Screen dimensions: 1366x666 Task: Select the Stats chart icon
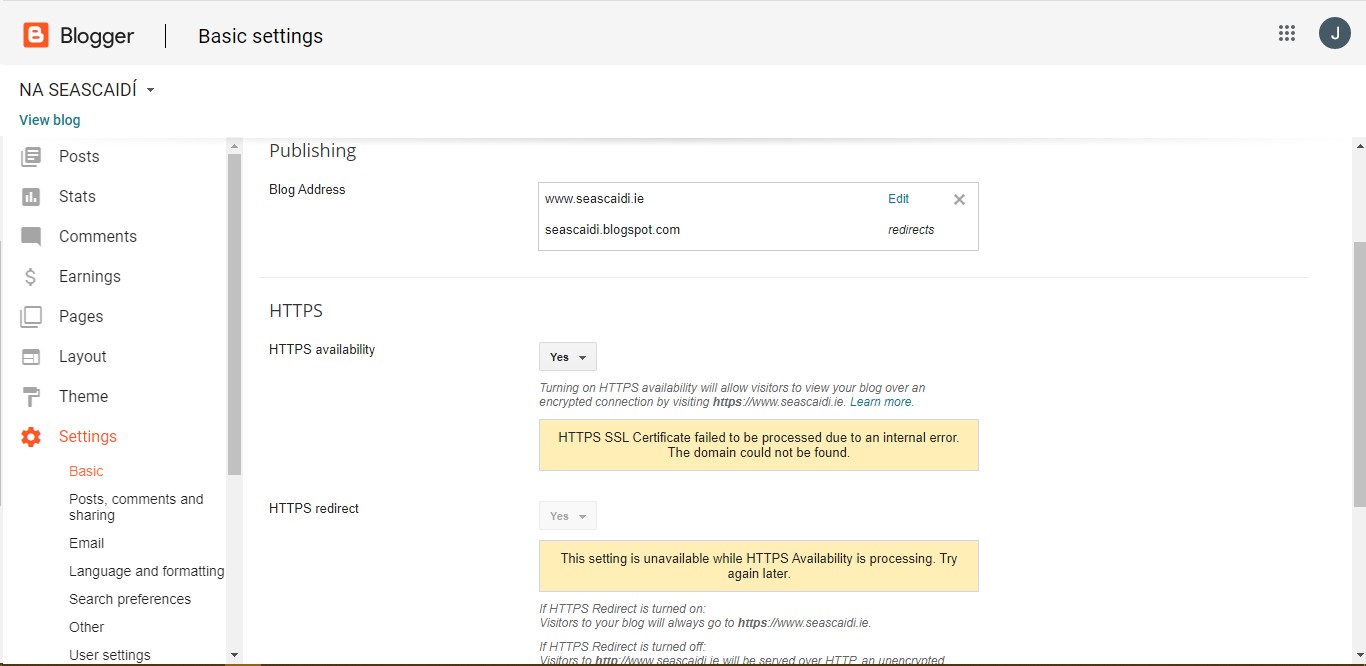point(33,196)
